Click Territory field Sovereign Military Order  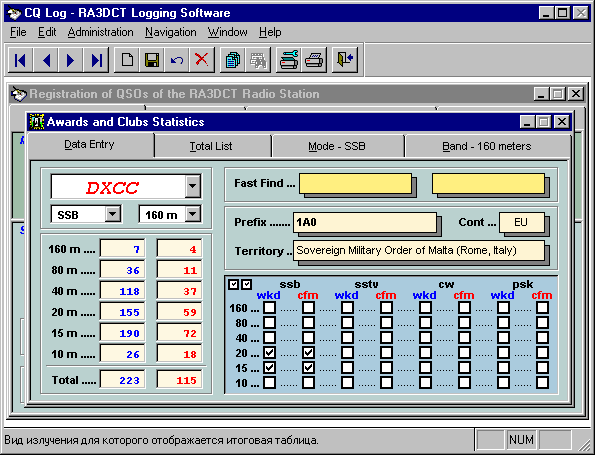click(x=419, y=250)
